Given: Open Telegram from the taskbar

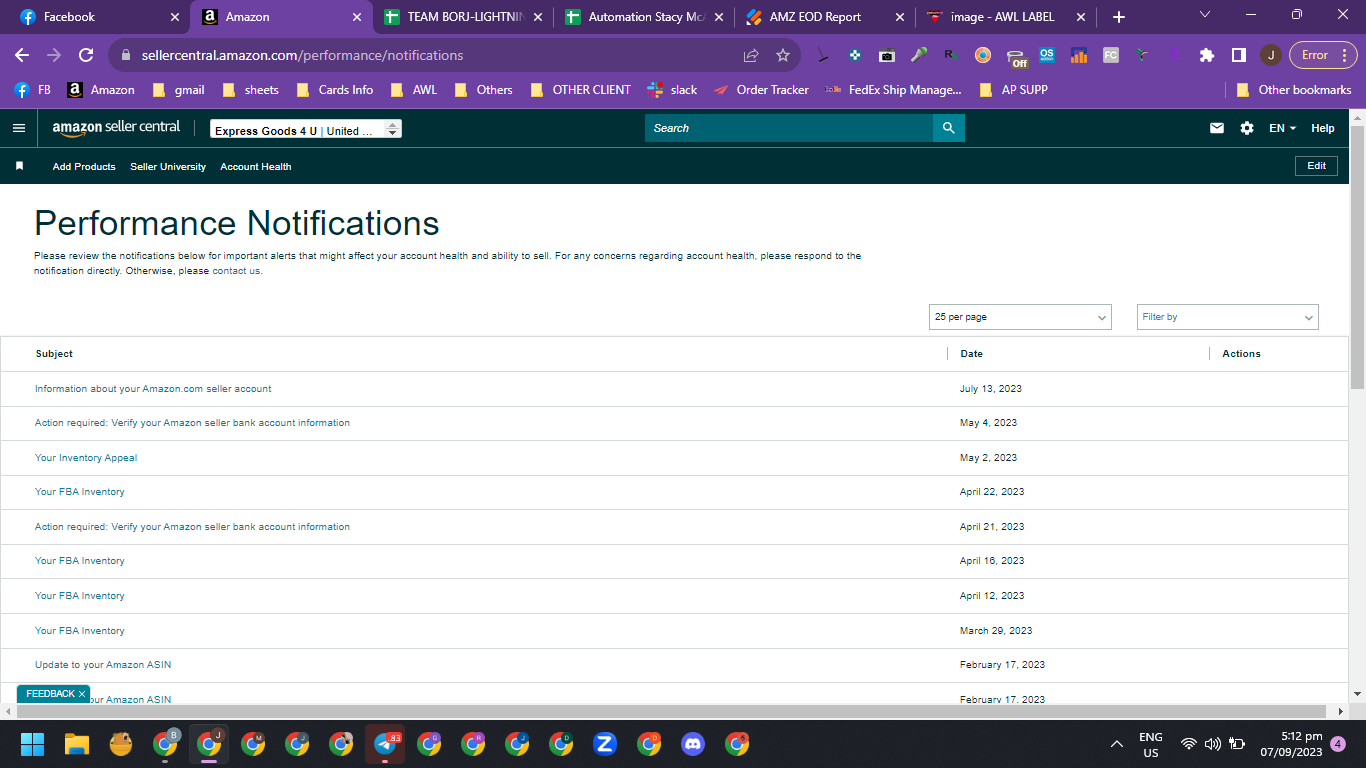Looking at the screenshot, I should tap(384, 744).
